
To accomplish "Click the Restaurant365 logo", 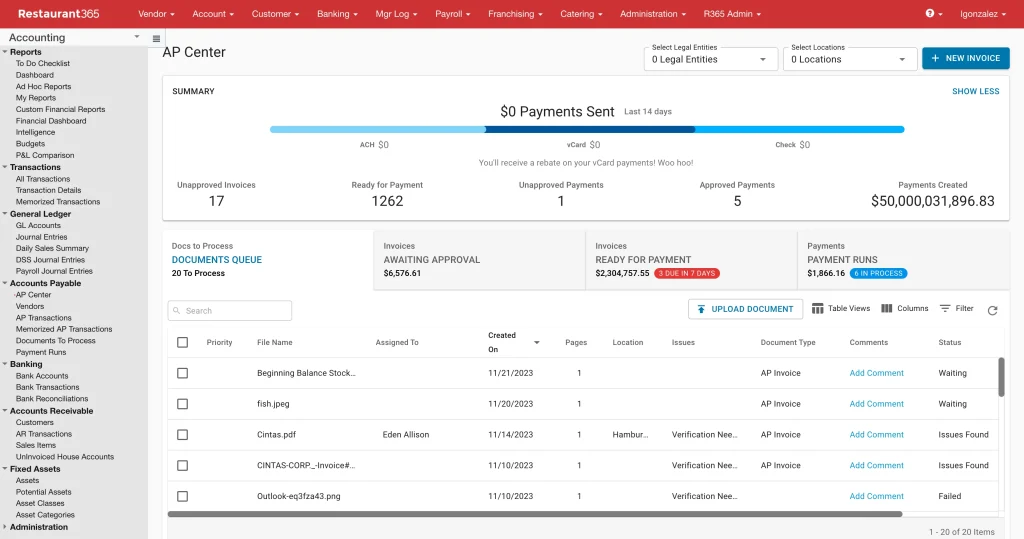I will click(59, 14).
